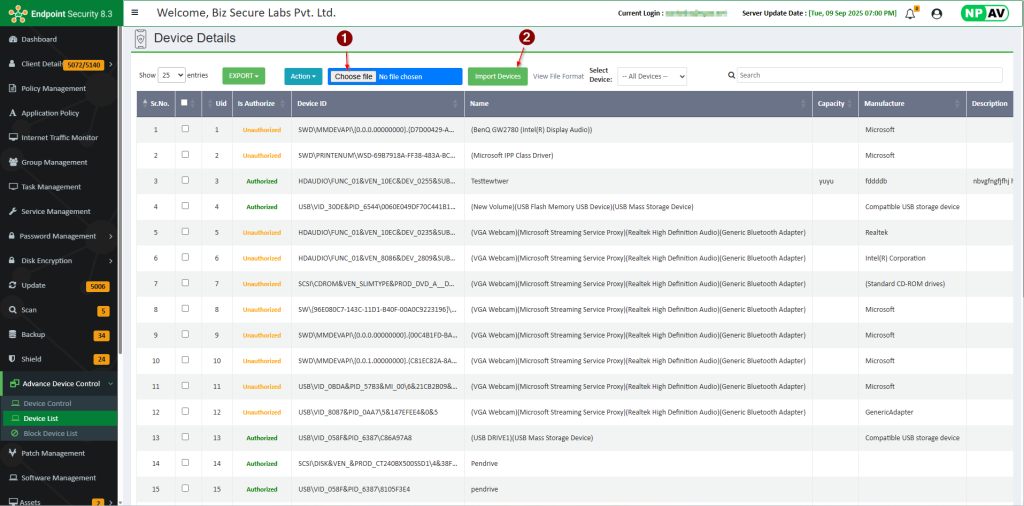This screenshot has height=506, width=1024.
Task: Click Choose file to browse
Action: (354, 76)
